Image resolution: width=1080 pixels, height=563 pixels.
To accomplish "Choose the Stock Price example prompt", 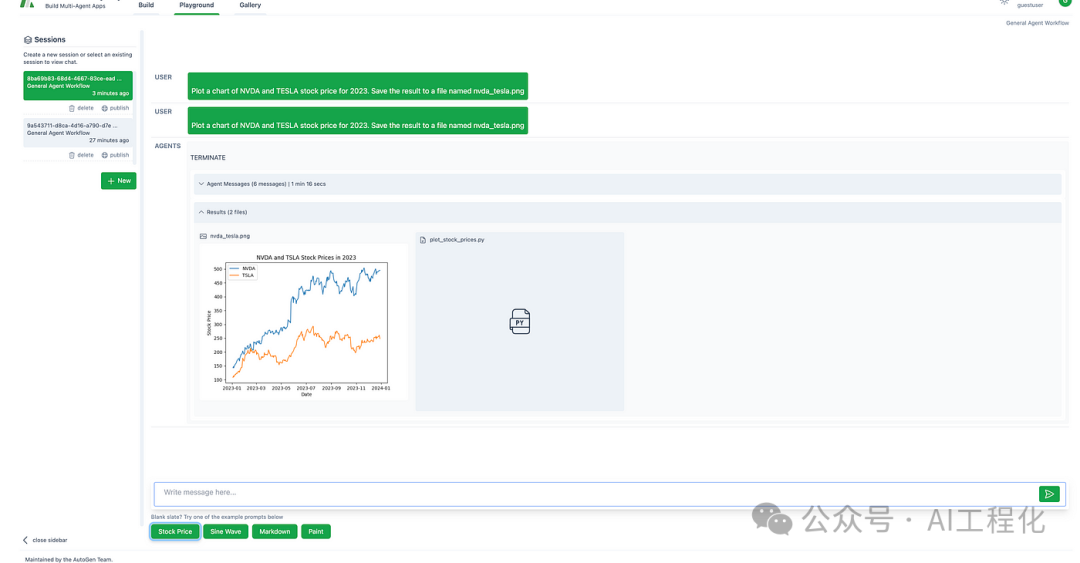I will [x=175, y=531].
